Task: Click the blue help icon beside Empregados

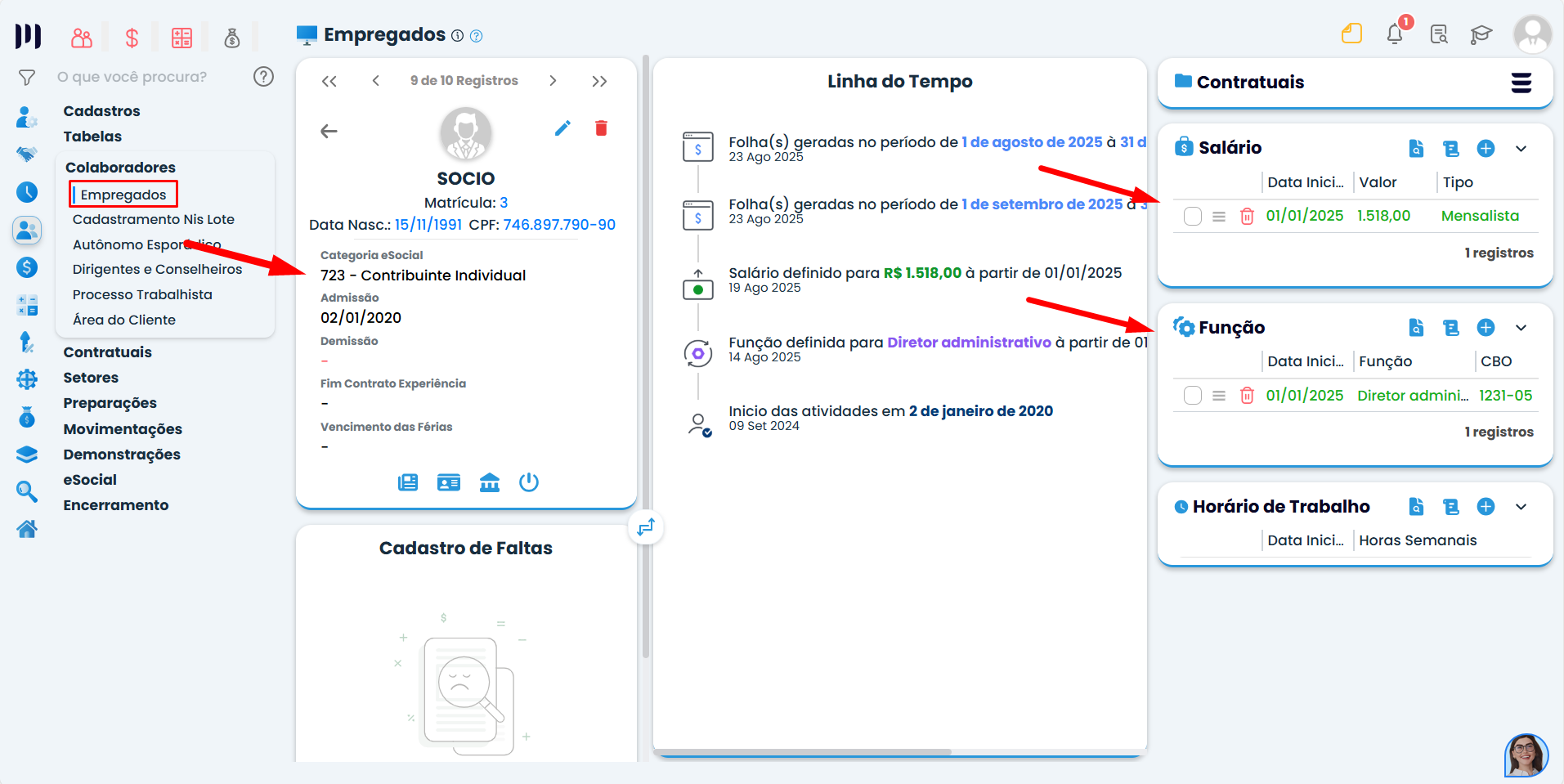Action: coord(477,36)
